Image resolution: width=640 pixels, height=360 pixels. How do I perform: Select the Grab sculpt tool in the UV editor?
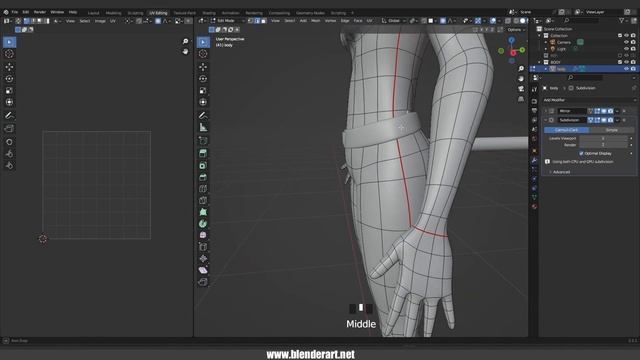9,142
